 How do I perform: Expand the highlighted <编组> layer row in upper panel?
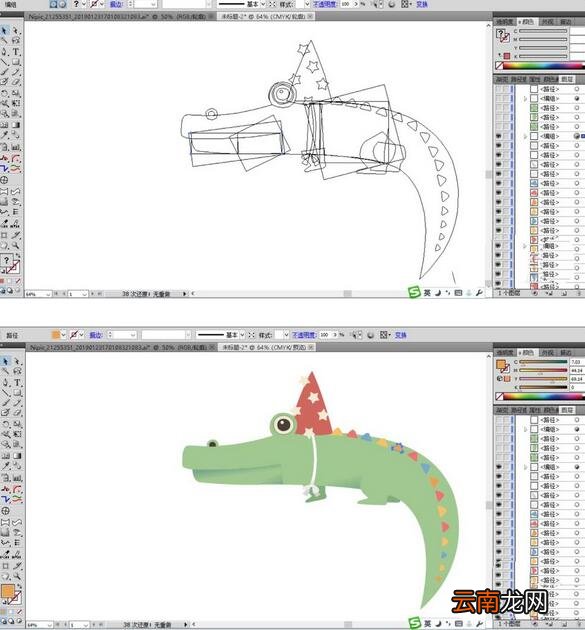525,136
